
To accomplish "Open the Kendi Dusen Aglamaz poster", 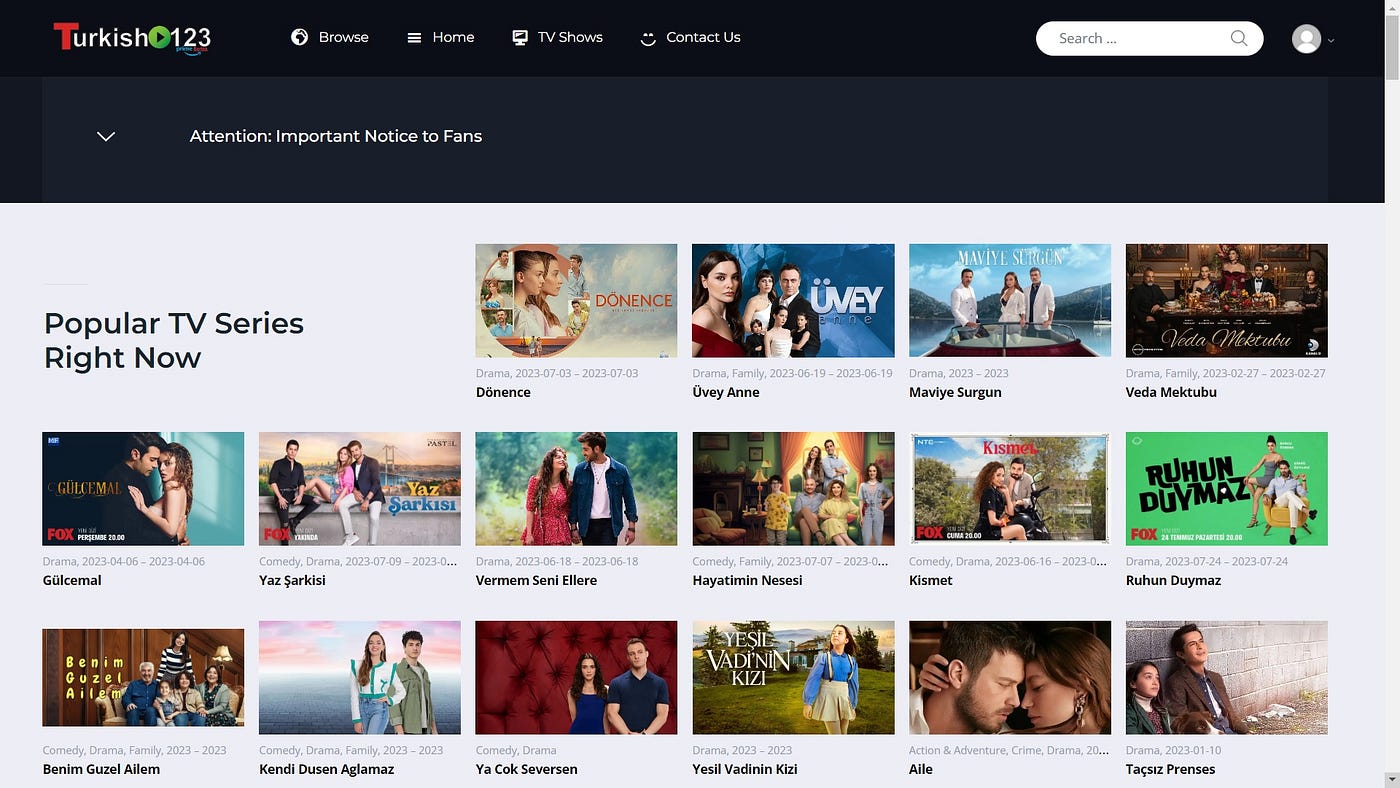I will (x=360, y=677).
